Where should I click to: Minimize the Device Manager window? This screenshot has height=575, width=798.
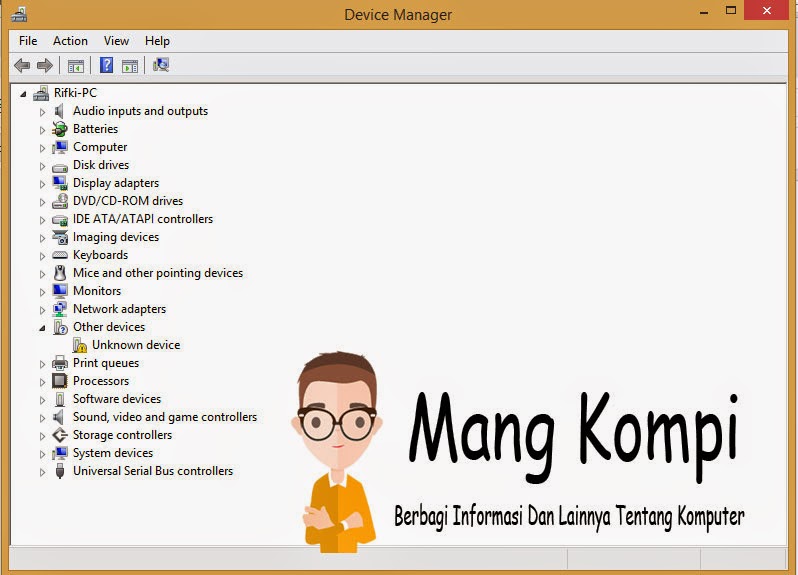click(x=704, y=11)
